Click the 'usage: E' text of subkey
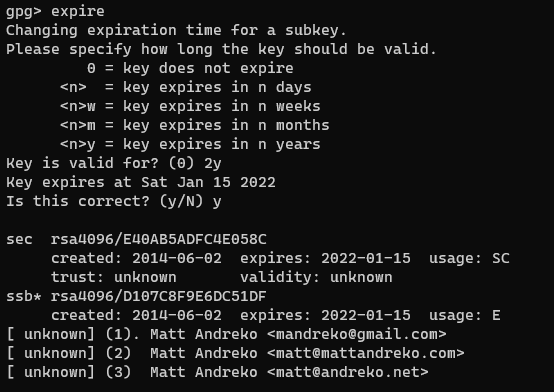Image resolution: width=554 pixels, height=392 pixels. click(465, 315)
